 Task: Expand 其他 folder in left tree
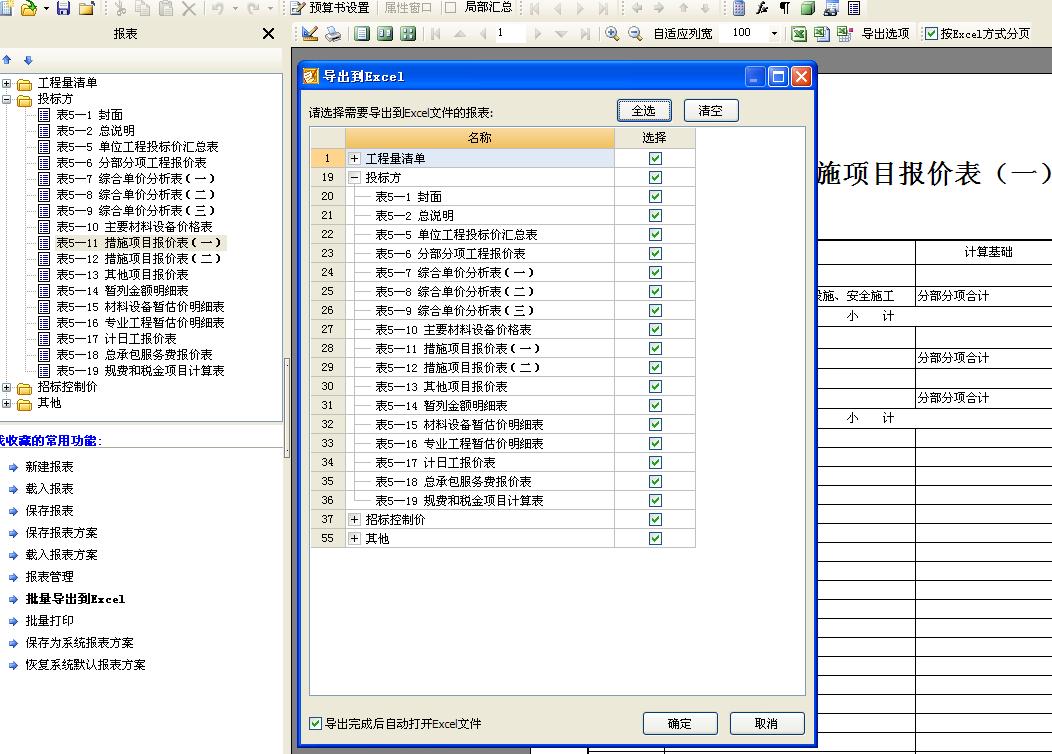(x=7, y=404)
